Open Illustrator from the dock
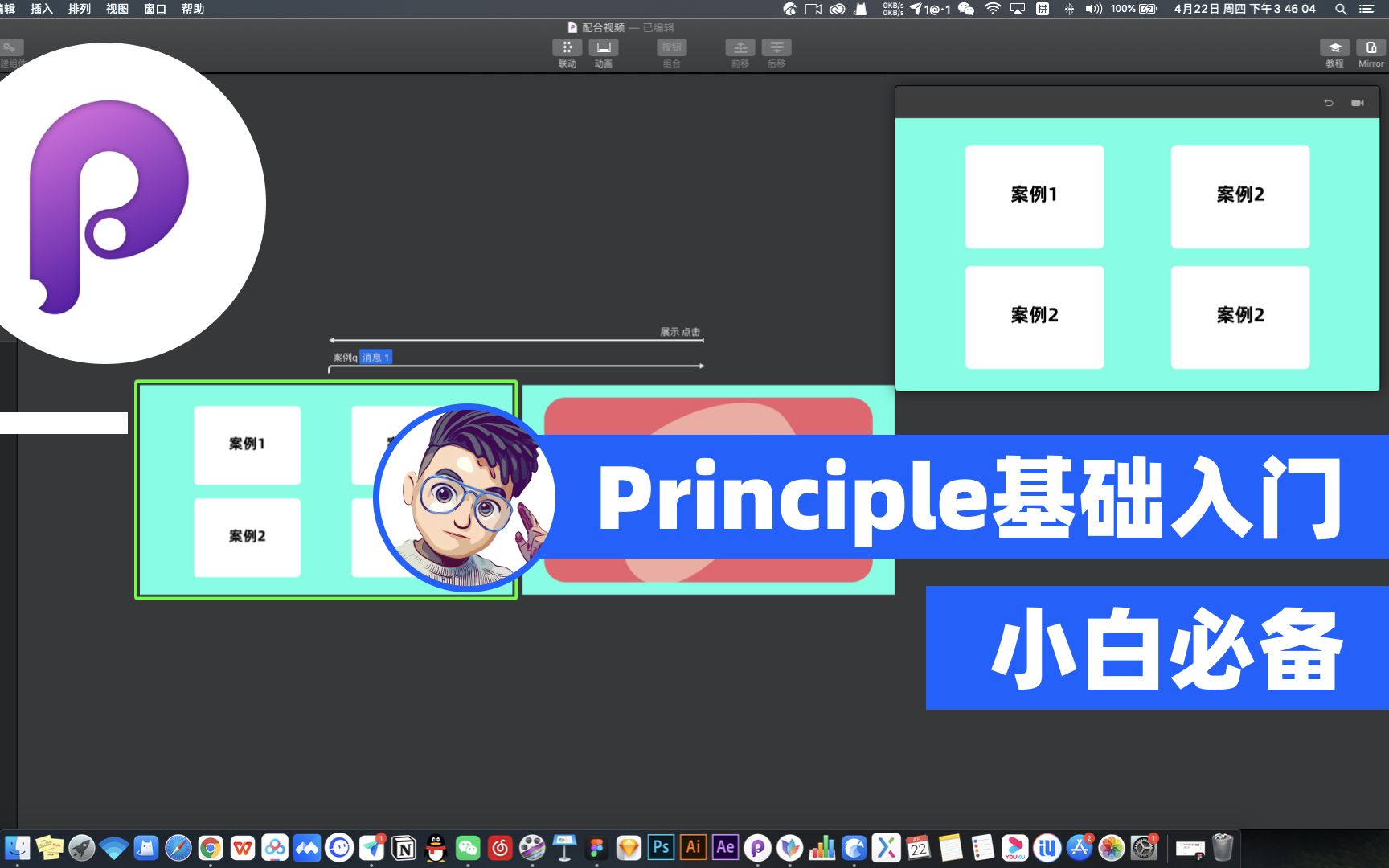1389x868 pixels. click(x=693, y=848)
